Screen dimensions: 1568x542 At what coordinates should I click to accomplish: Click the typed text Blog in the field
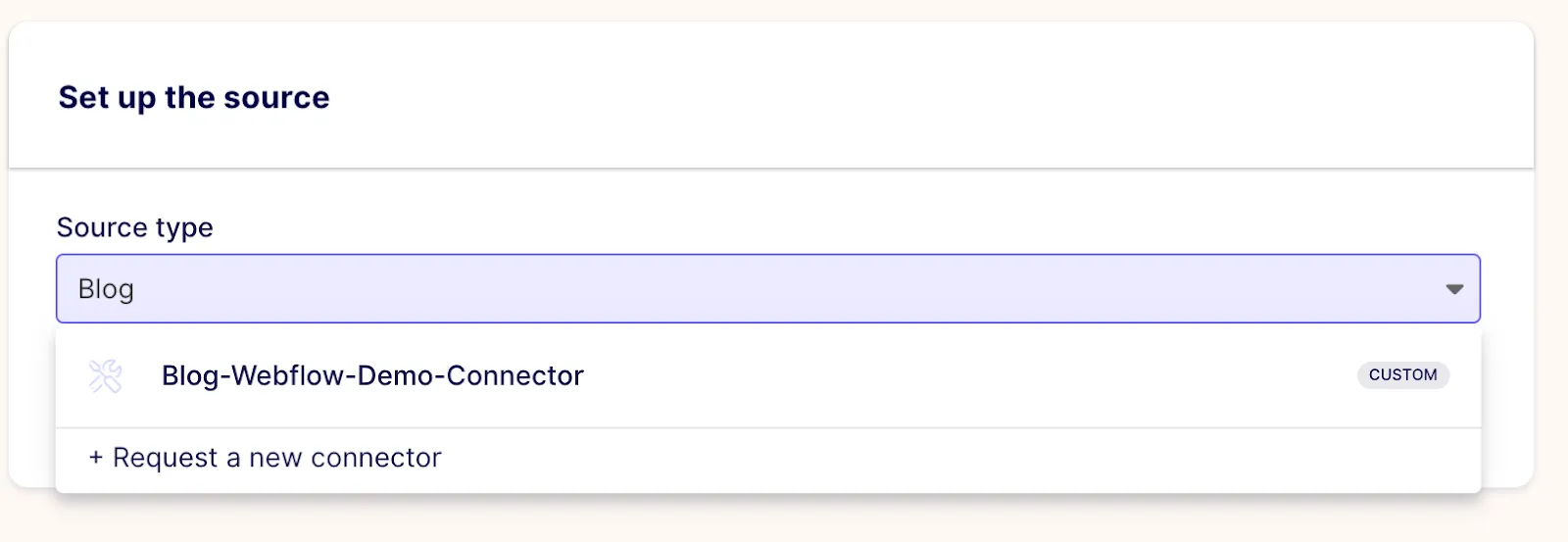(106, 289)
